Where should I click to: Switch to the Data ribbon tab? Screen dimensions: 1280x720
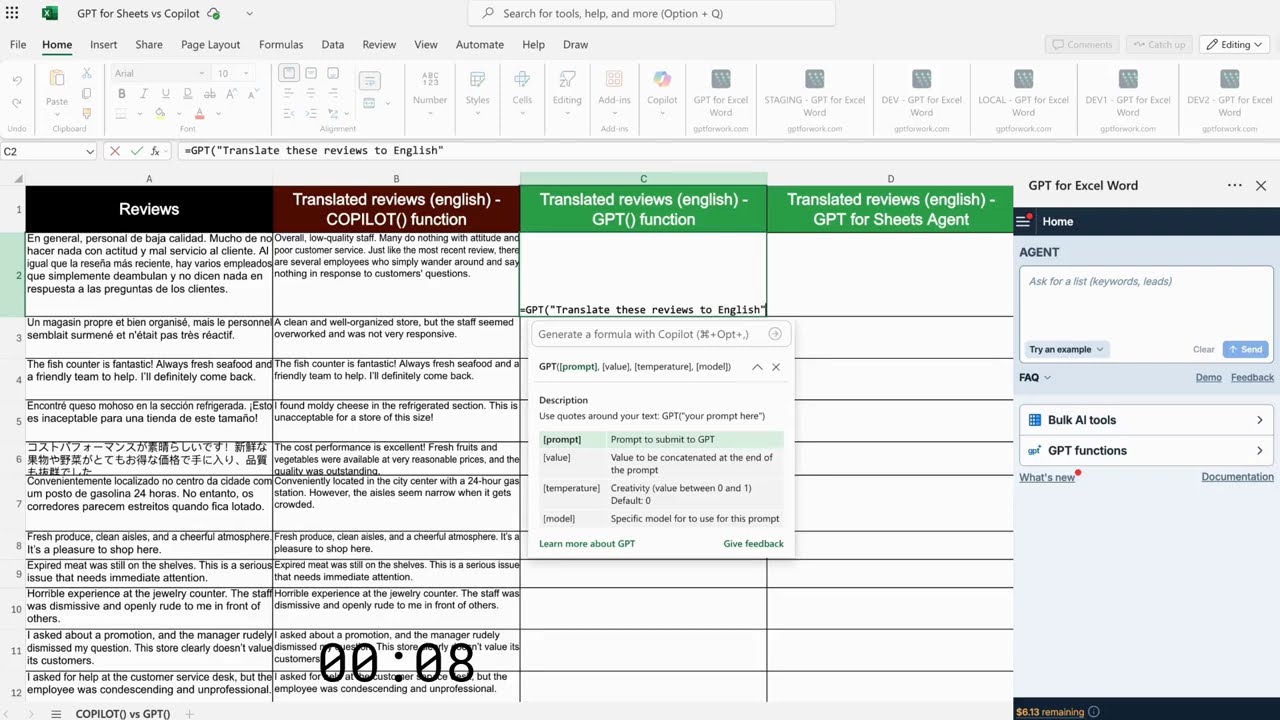tap(333, 45)
